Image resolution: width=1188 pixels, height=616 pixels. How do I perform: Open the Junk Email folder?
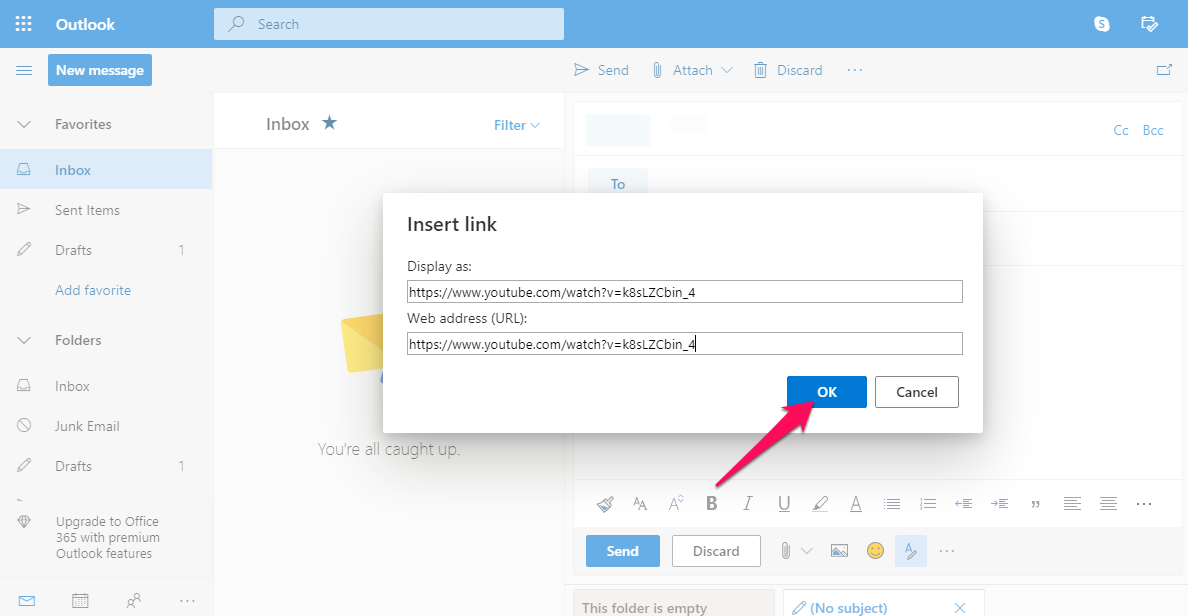[x=106, y=426]
